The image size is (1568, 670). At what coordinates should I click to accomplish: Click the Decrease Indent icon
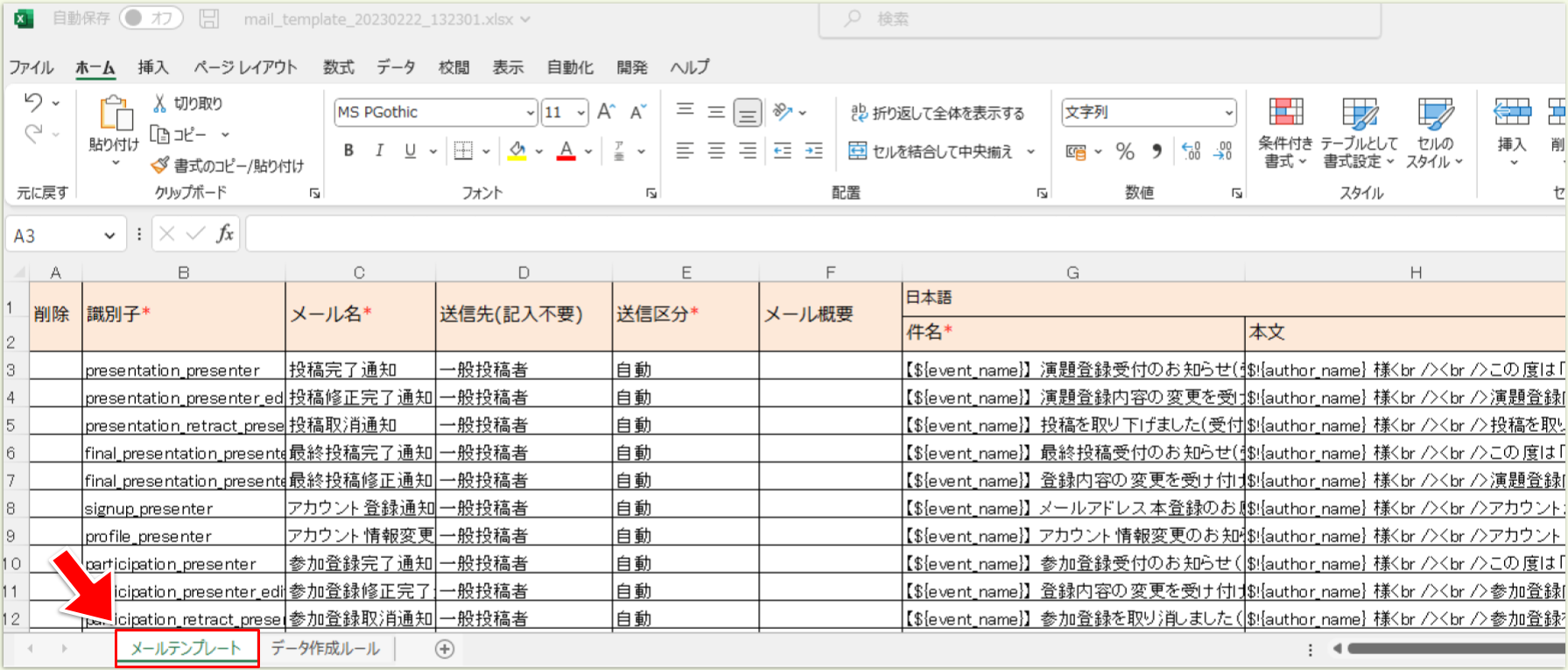(x=783, y=151)
